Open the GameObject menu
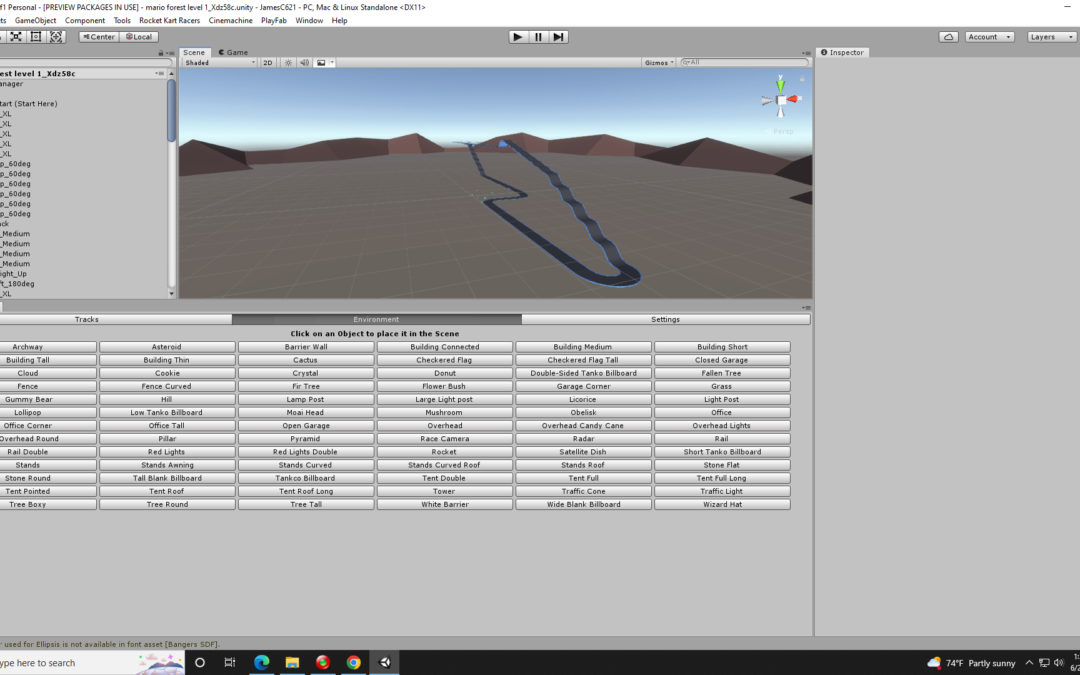This screenshot has width=1080, height=675. pos(35,21)
